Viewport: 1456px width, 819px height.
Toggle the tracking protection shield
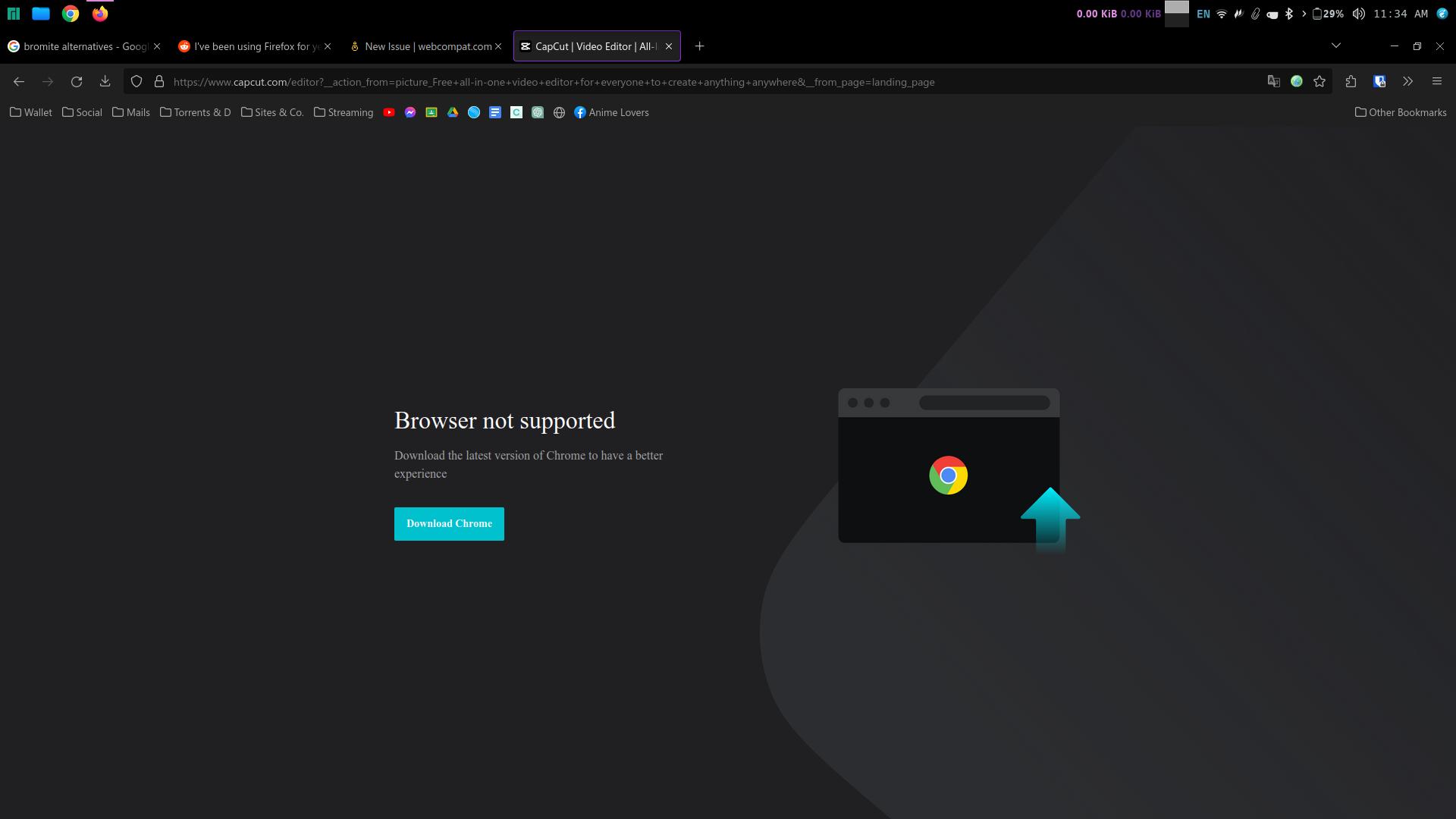tap(136, 81)
